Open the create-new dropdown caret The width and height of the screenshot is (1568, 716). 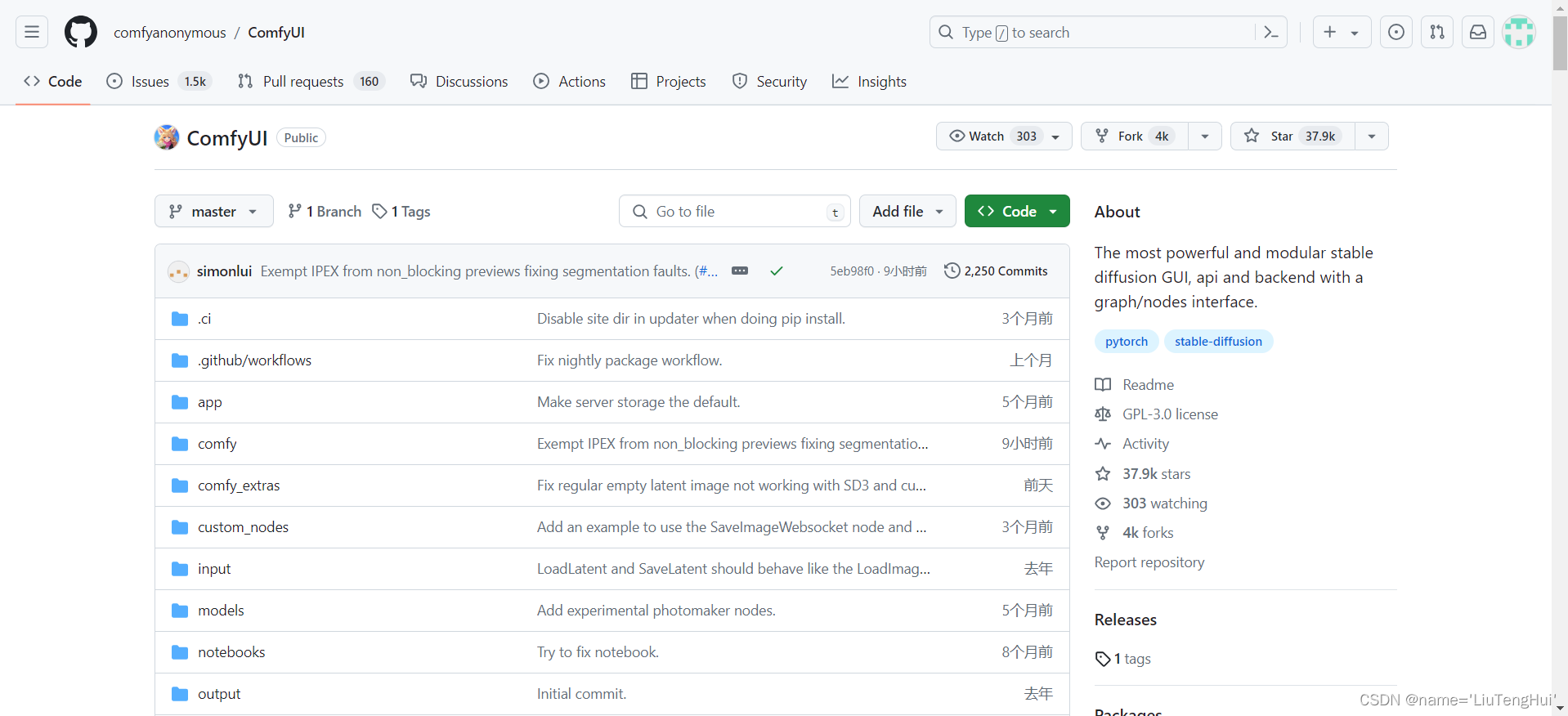click(x=1355, y=33)
